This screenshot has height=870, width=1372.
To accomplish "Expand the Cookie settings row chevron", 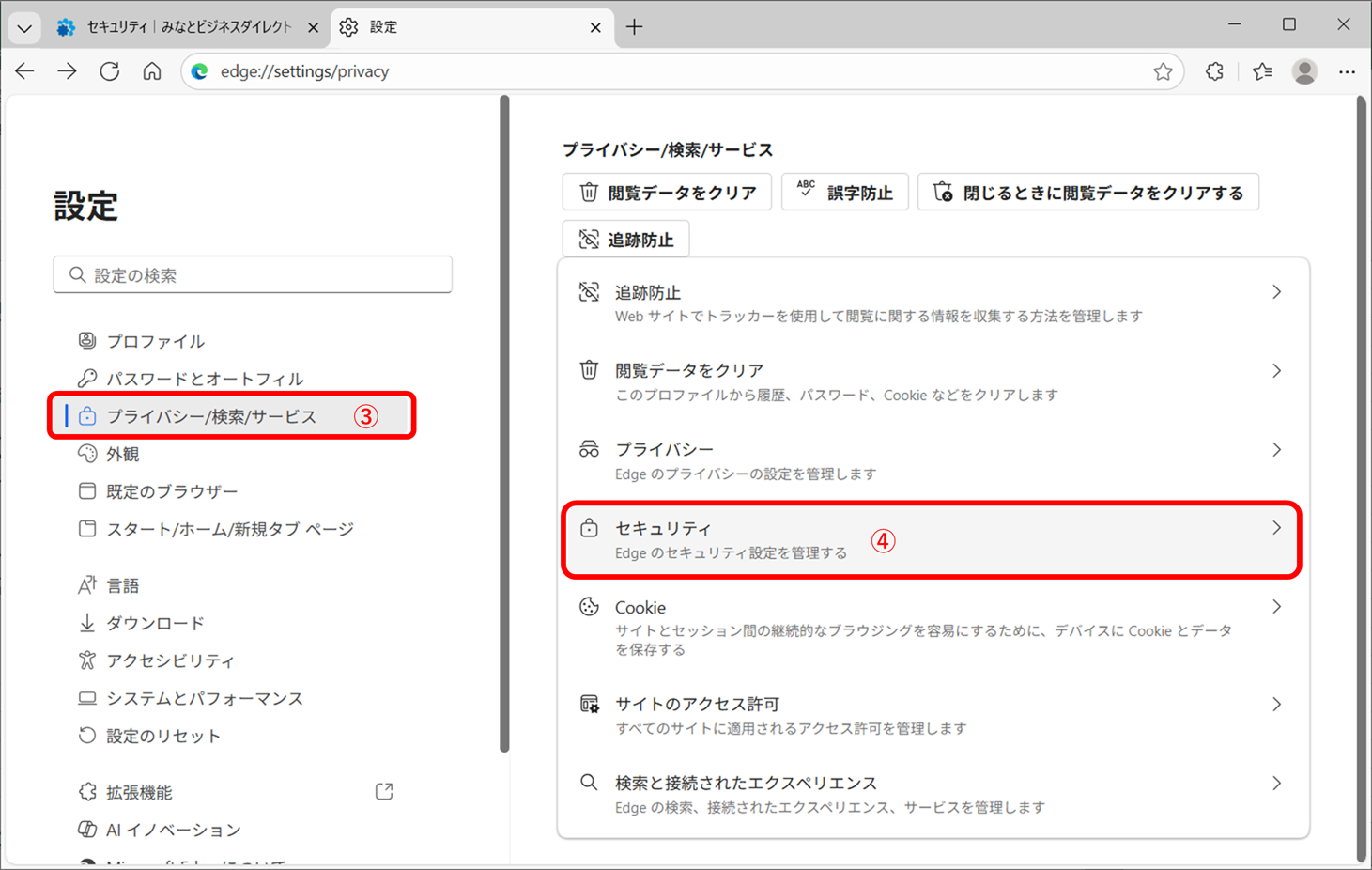I will (1276, 607).
